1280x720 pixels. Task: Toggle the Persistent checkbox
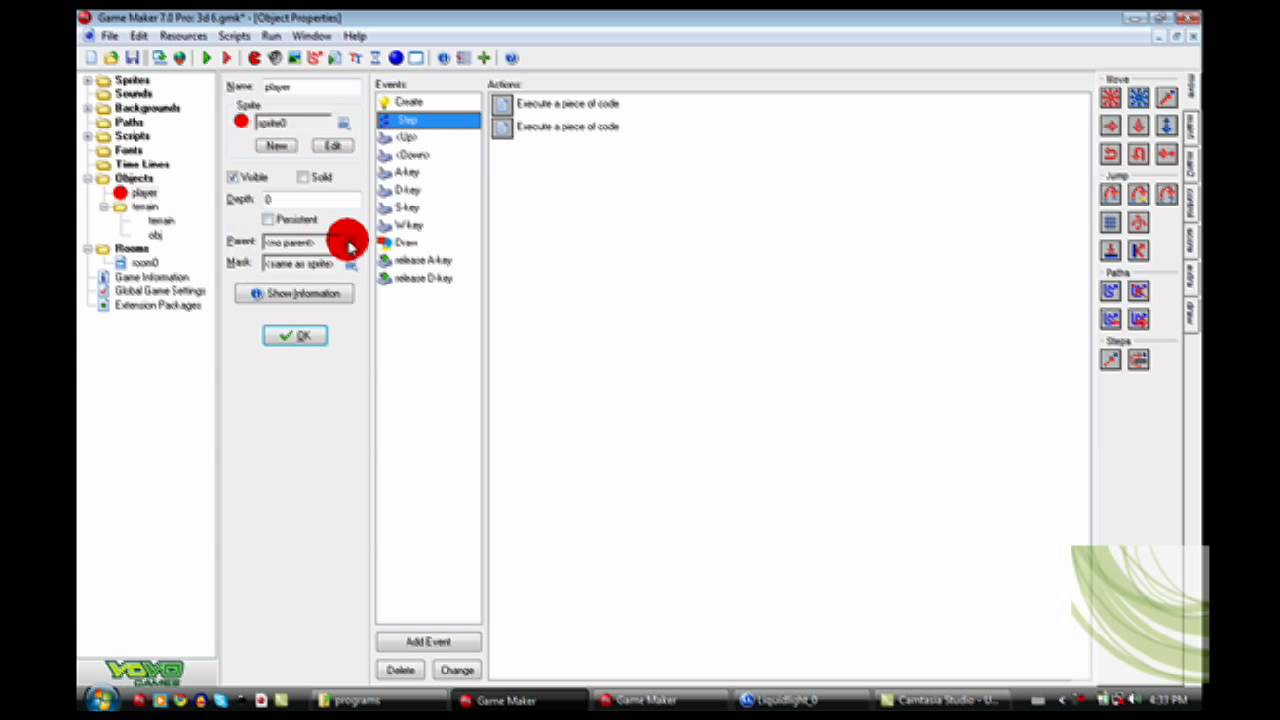268,219
